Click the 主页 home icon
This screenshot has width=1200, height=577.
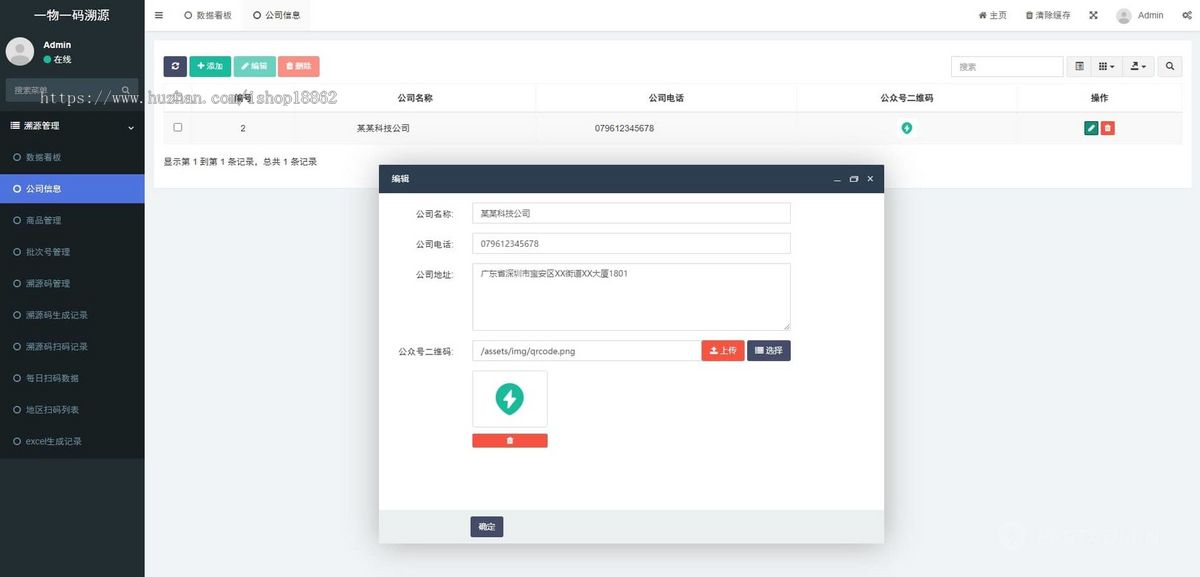pos(990,14)
